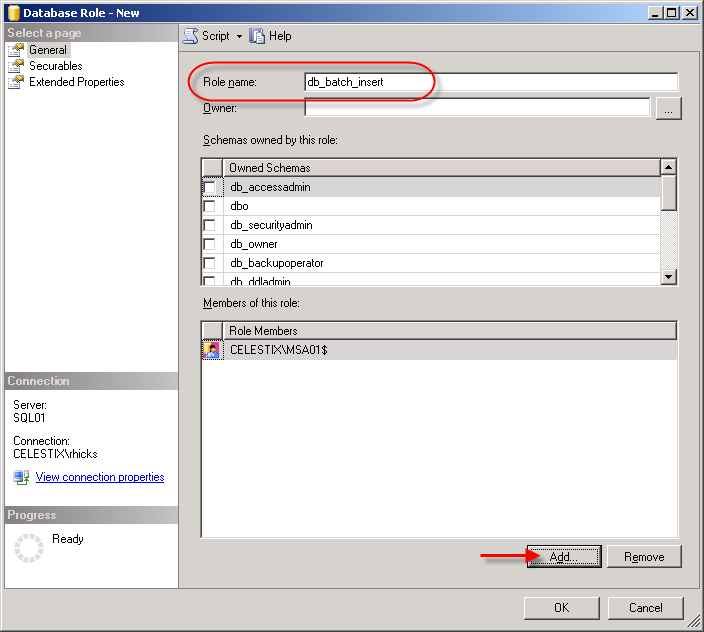
Task: Enable the db_securityadmin schema checkbox
Action: point(210,225)
